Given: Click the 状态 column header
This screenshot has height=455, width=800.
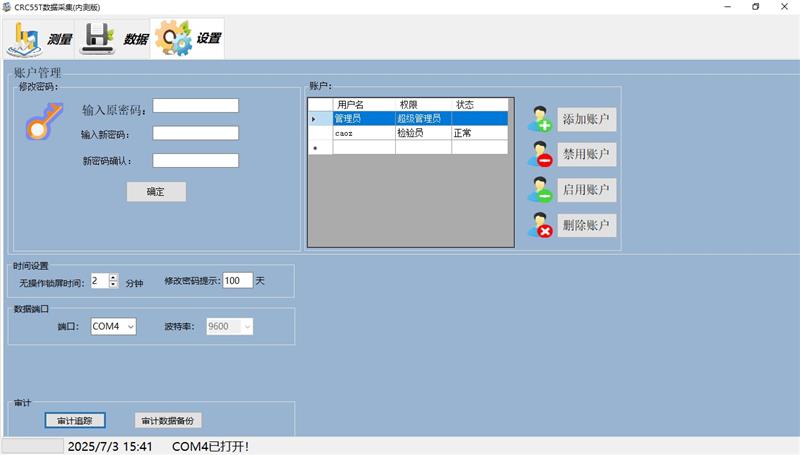Looking at the screenshot, I should click(480, 105).
